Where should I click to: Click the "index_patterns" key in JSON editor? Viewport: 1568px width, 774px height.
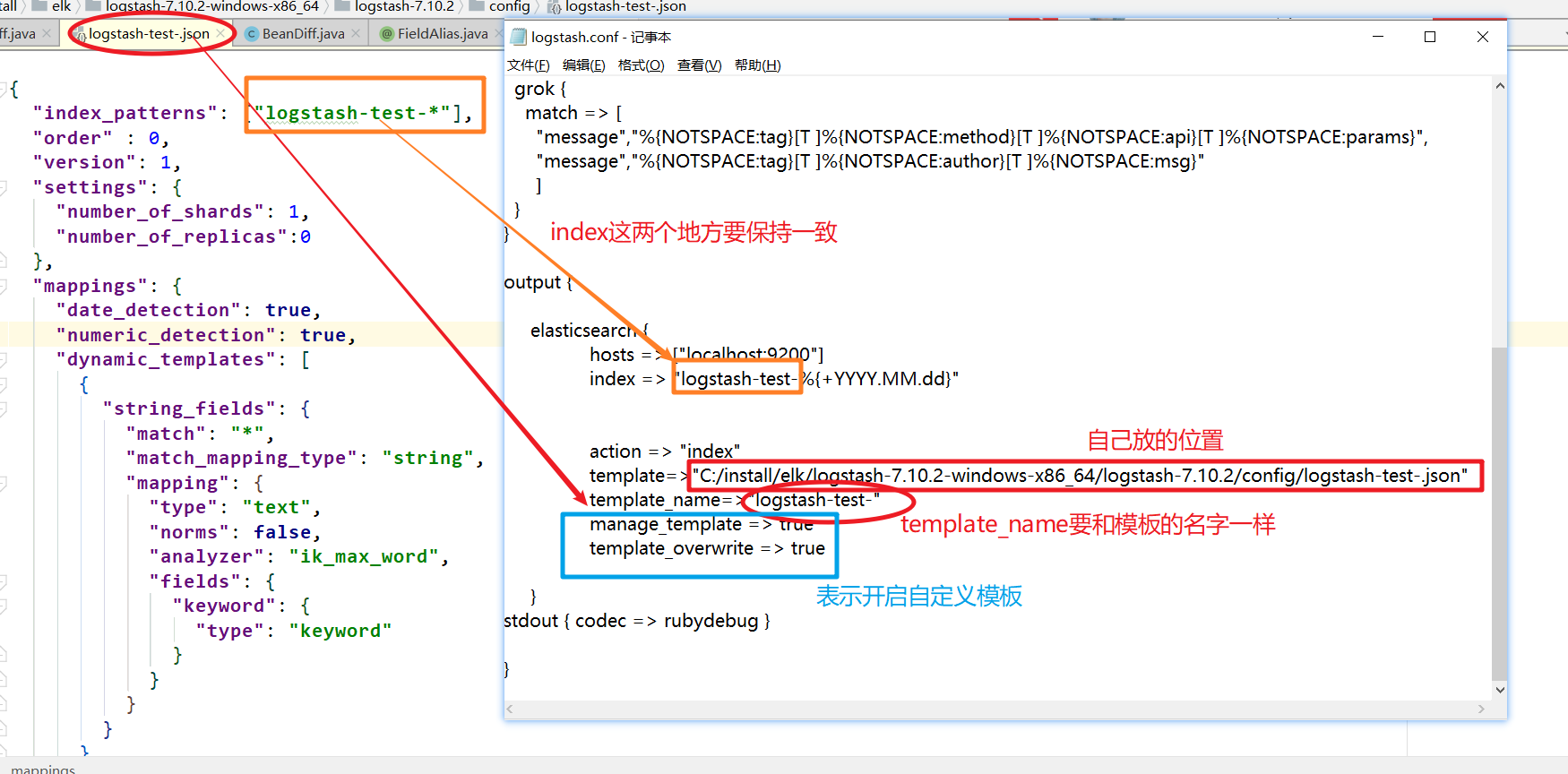(x=125, y=113)
